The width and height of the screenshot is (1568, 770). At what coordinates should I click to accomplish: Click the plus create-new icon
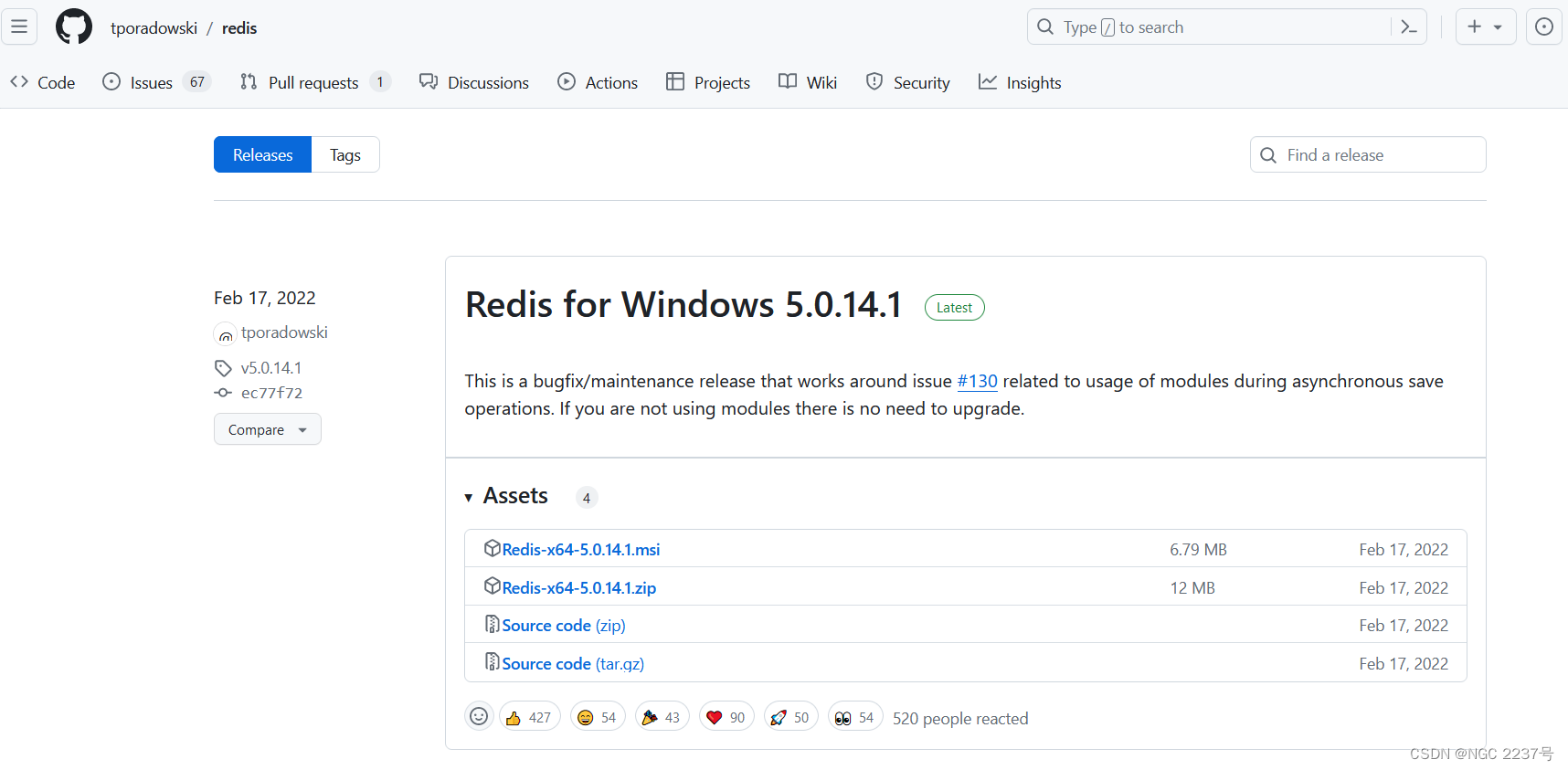click(x=1474, y=26)
